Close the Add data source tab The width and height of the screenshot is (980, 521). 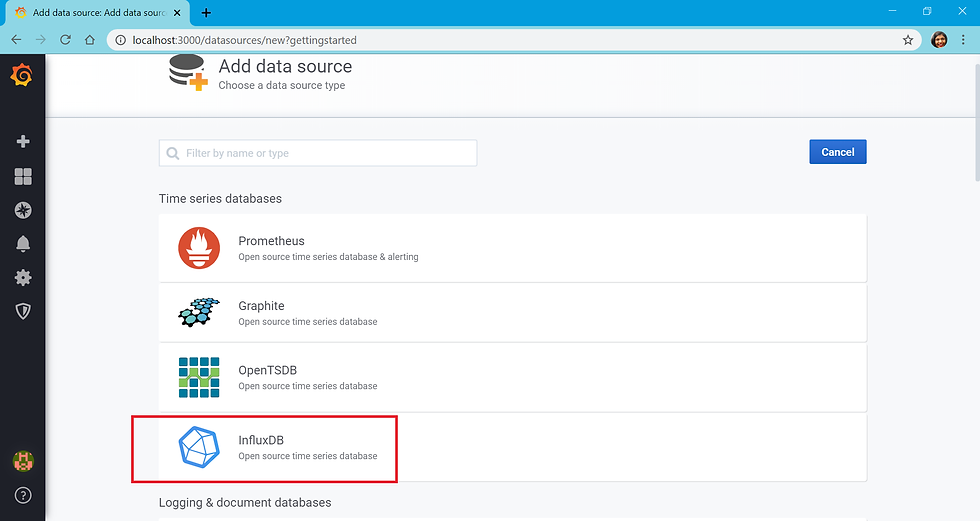click(177, 12)
